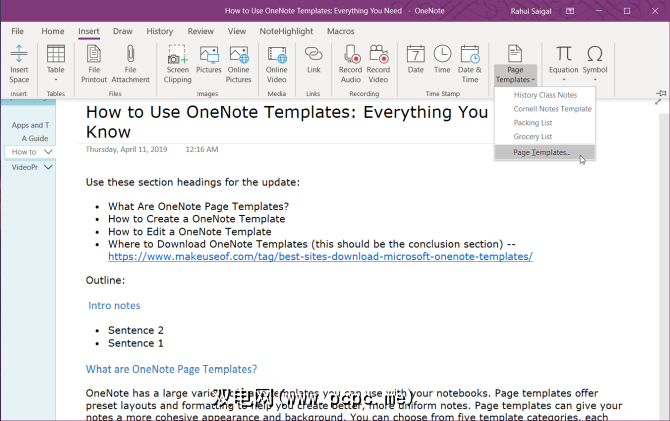Viewport: 670px width, 421px height.
Task: Switch to the Home tab
Action: pyautogui.click(x=53, y=31)
